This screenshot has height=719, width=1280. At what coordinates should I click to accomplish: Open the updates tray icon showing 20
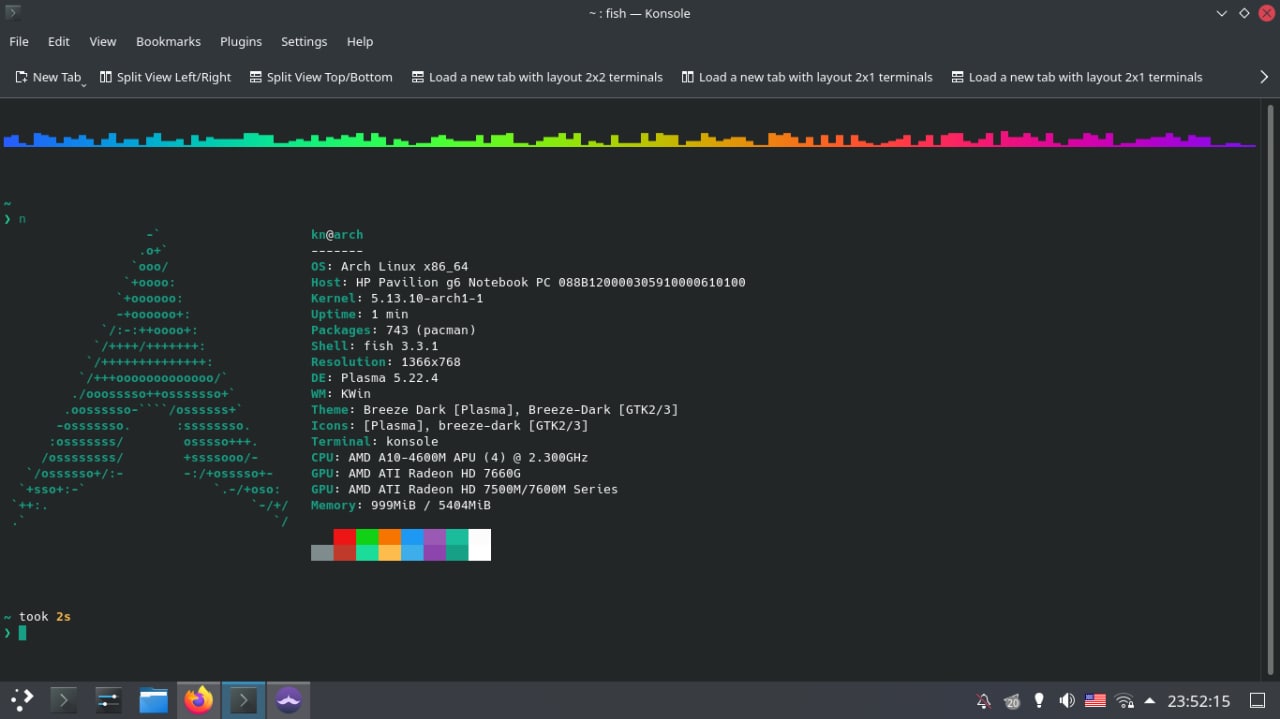click(x=1011, y=701)
